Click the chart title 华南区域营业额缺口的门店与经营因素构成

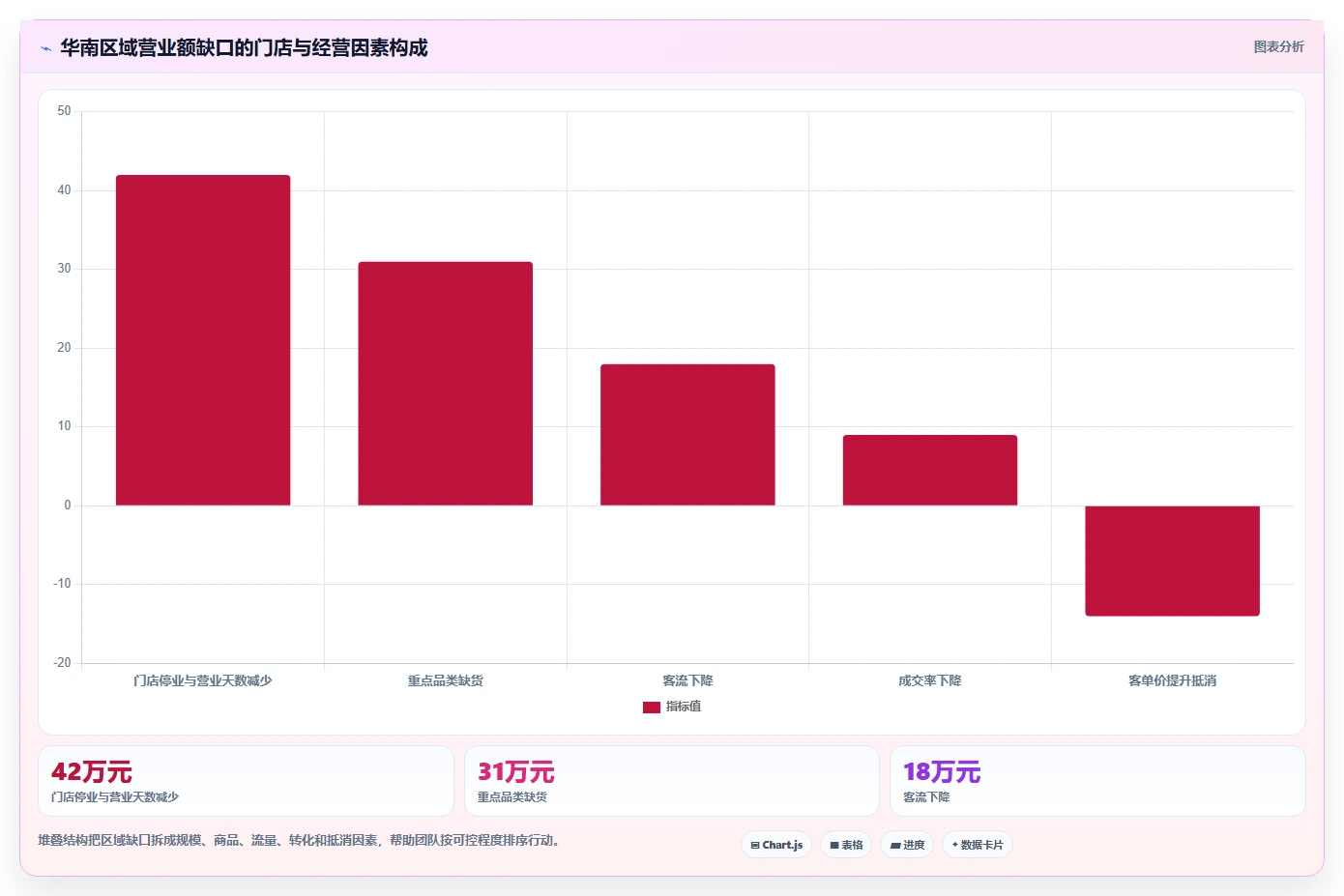[x=244, y=47]
